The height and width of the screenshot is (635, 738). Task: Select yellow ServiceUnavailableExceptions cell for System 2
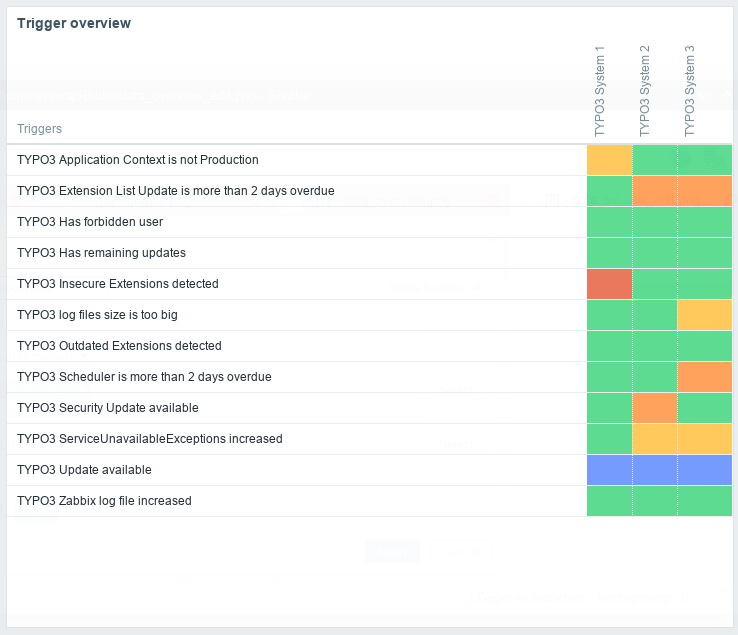tap(655, 439)
